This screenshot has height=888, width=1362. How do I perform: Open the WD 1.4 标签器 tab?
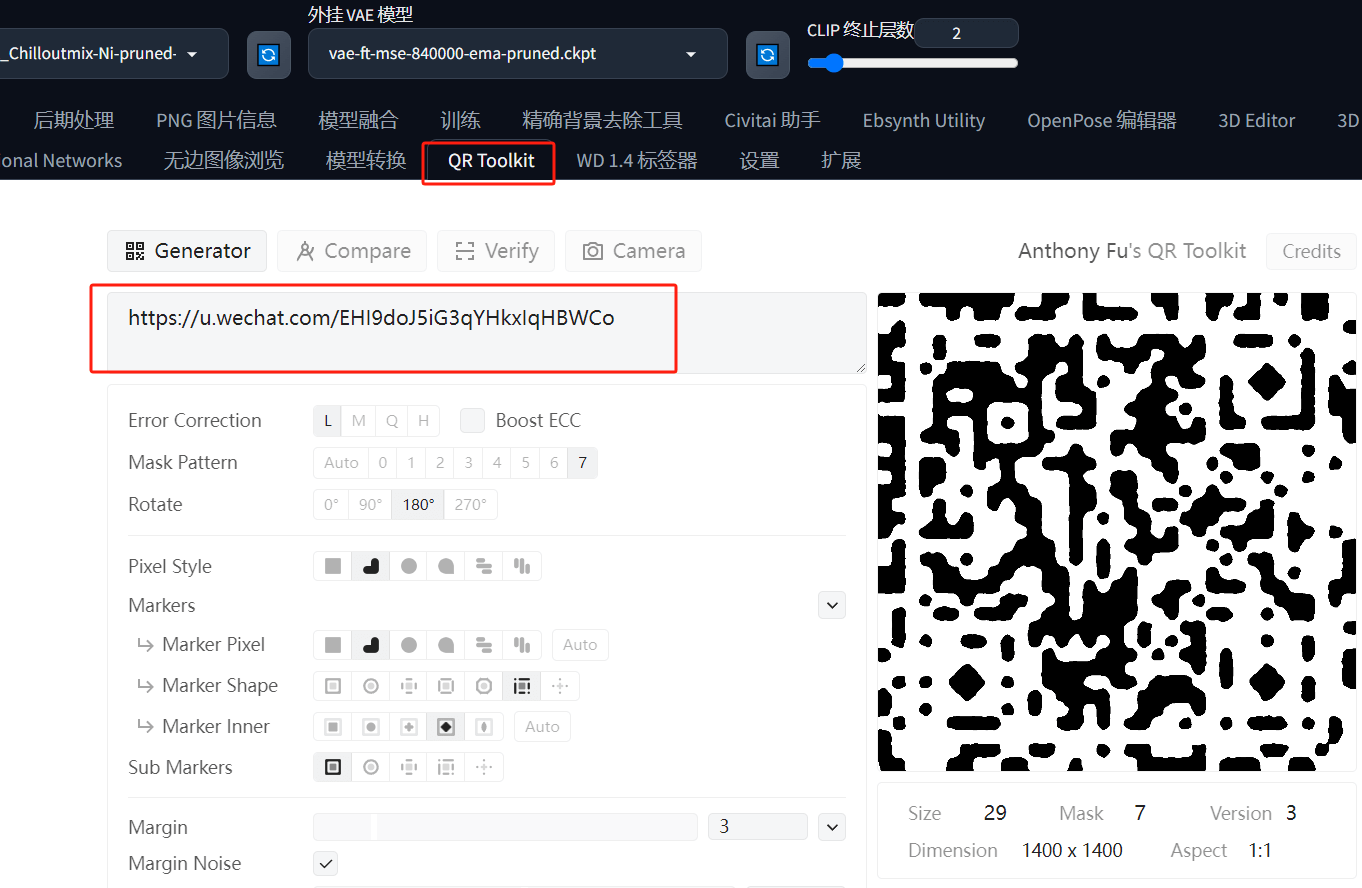click(x=637, y=161)
